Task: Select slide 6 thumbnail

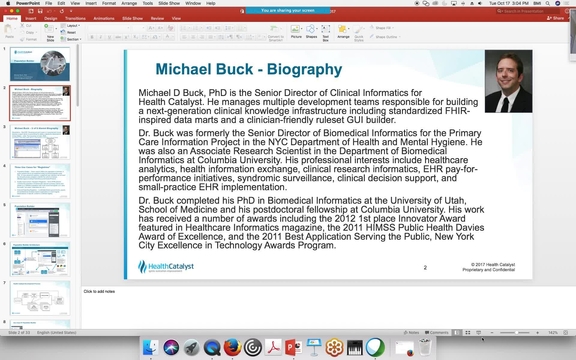Action: click(40, 259)
